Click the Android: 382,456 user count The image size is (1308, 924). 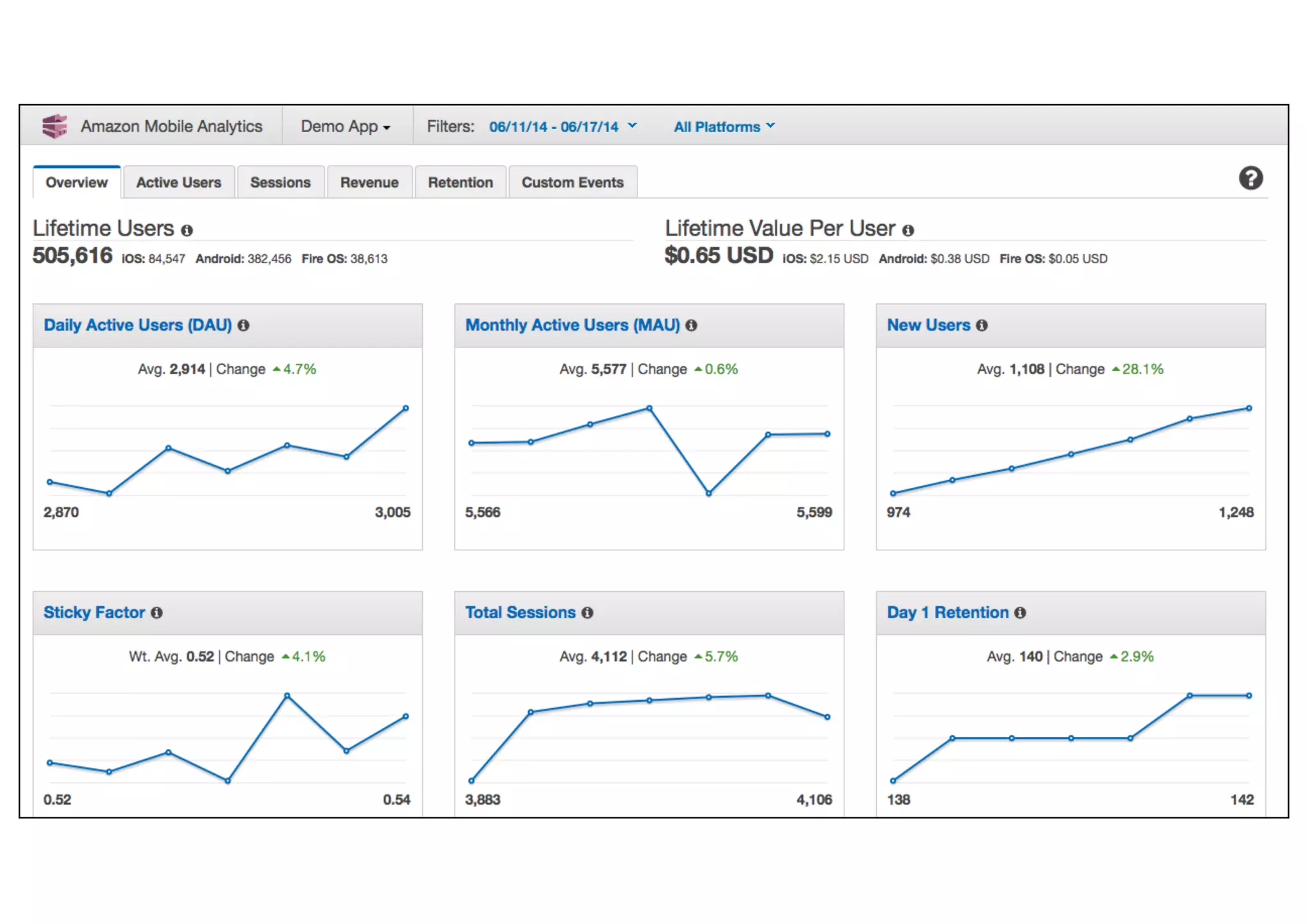(x=243, y=259)
